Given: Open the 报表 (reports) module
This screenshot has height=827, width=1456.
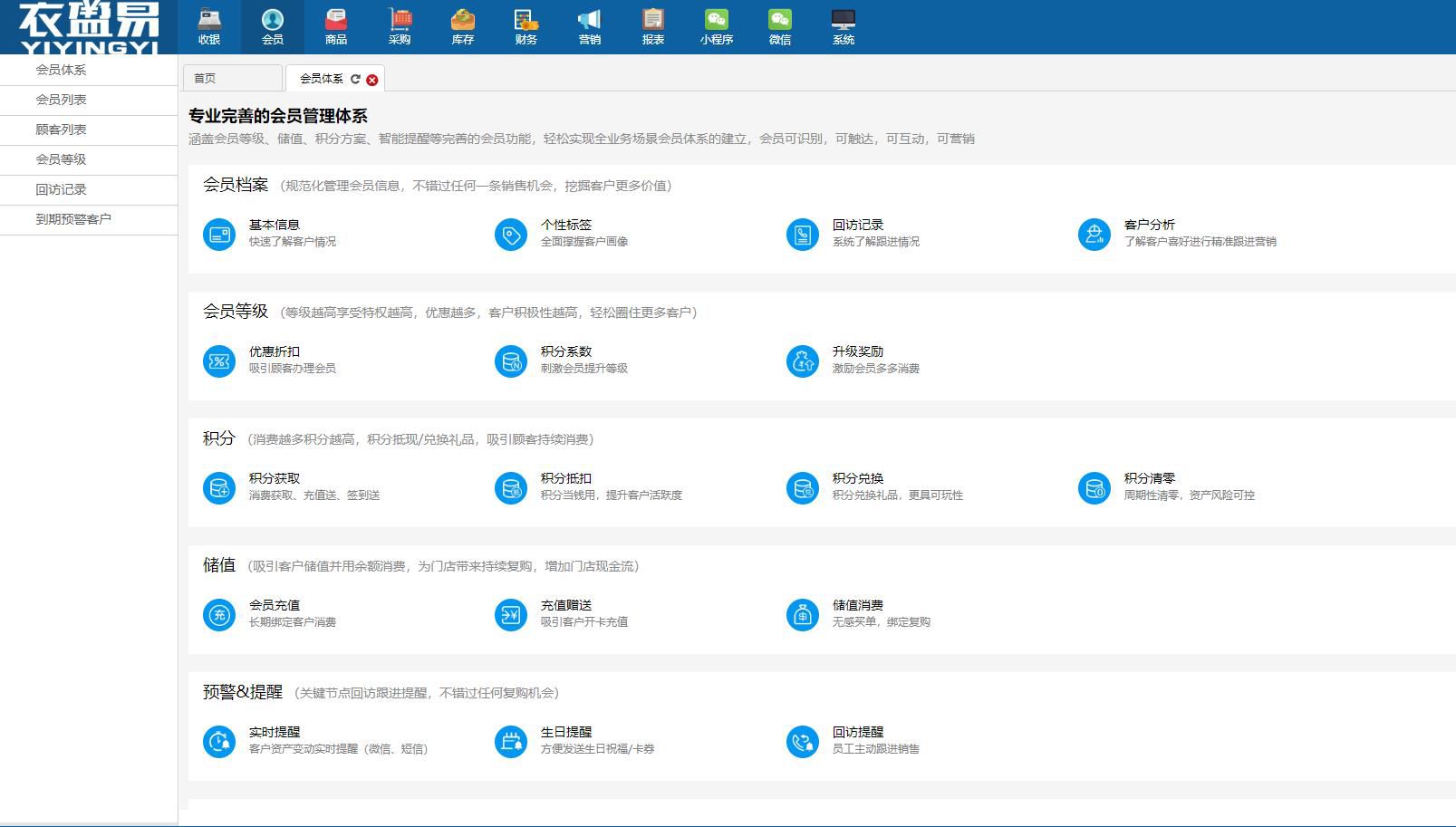Looking at the screenshot, I should (653, 24).
